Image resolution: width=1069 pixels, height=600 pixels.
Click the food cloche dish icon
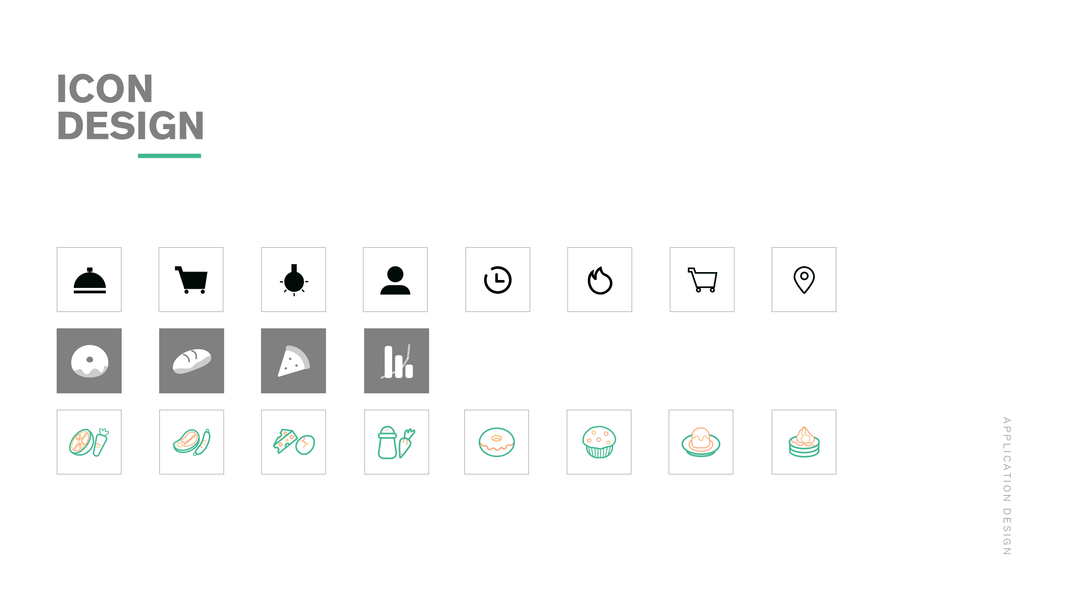(x=89, y=280)
